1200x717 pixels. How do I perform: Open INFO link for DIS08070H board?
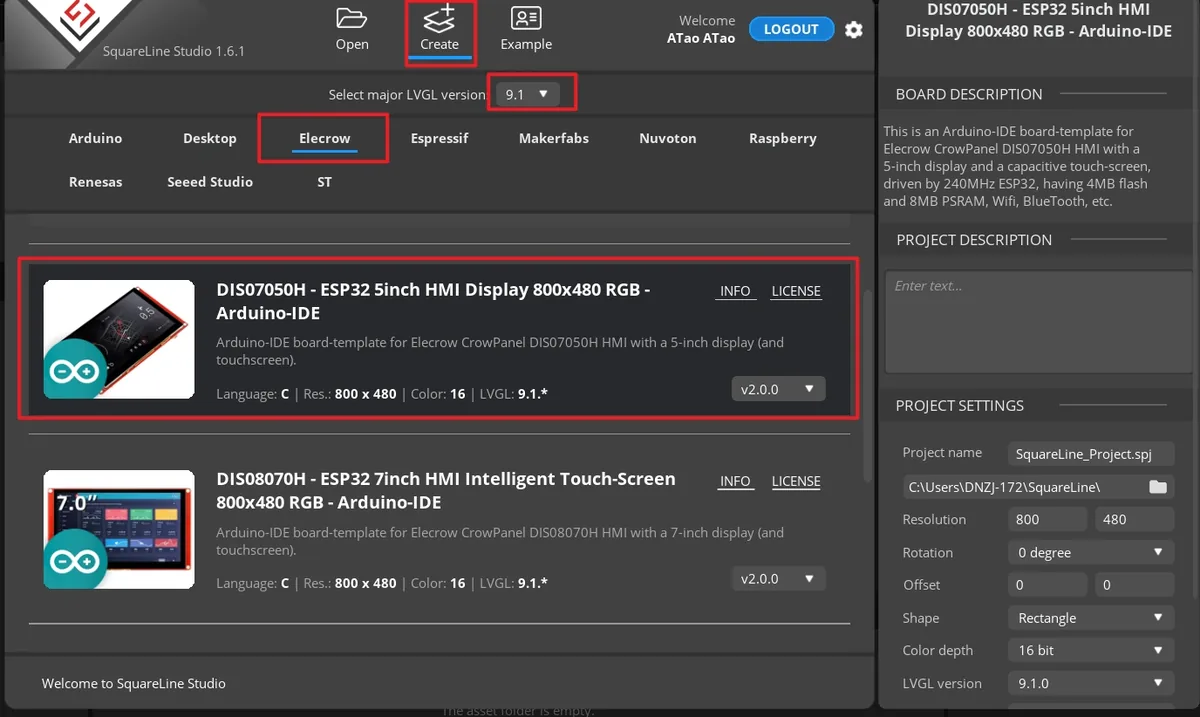[735, 481]
